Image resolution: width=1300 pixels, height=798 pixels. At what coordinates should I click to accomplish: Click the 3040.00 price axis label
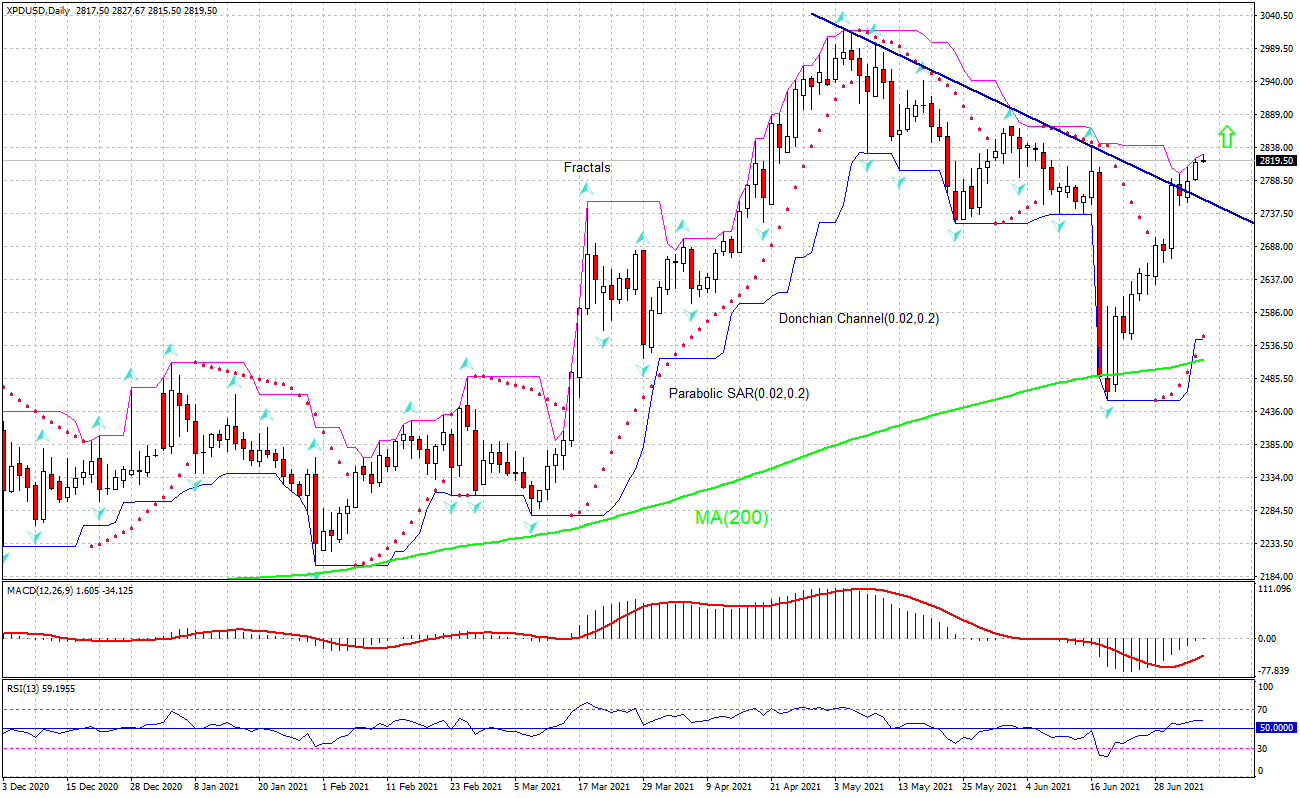(x=1275, y=16)
